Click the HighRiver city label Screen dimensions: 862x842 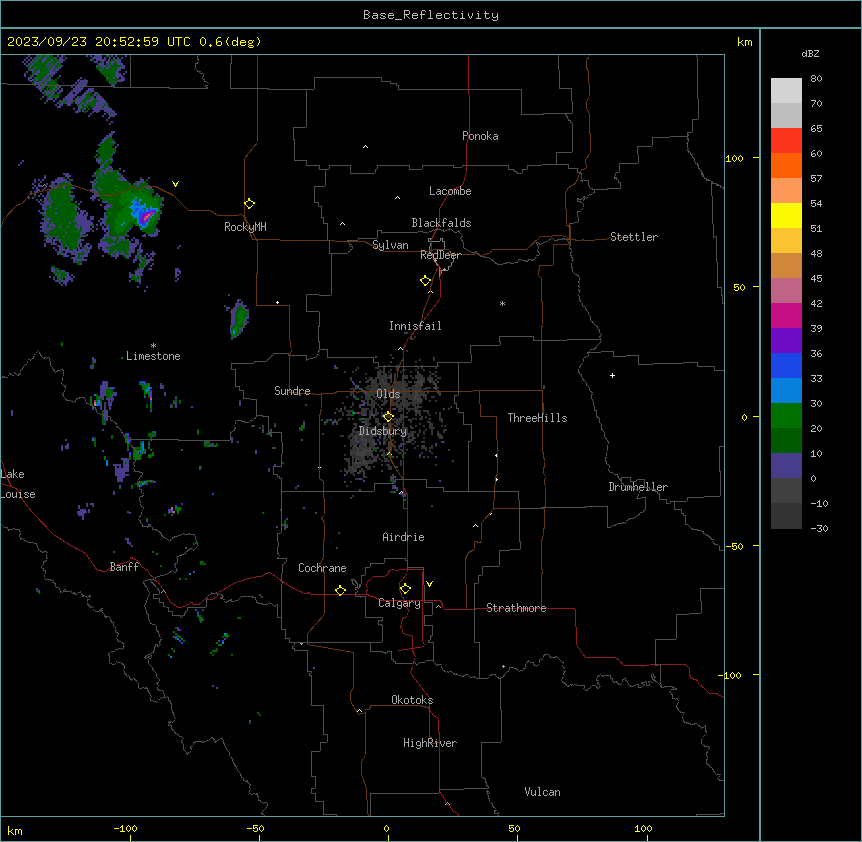[x=430, y=743]
